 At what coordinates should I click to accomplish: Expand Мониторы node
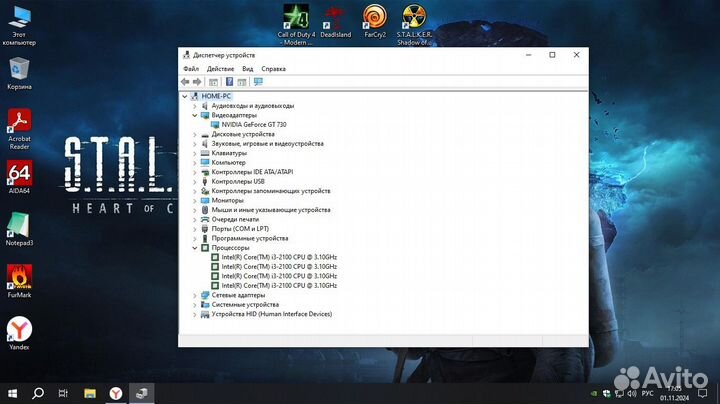[x=195, y=201]
